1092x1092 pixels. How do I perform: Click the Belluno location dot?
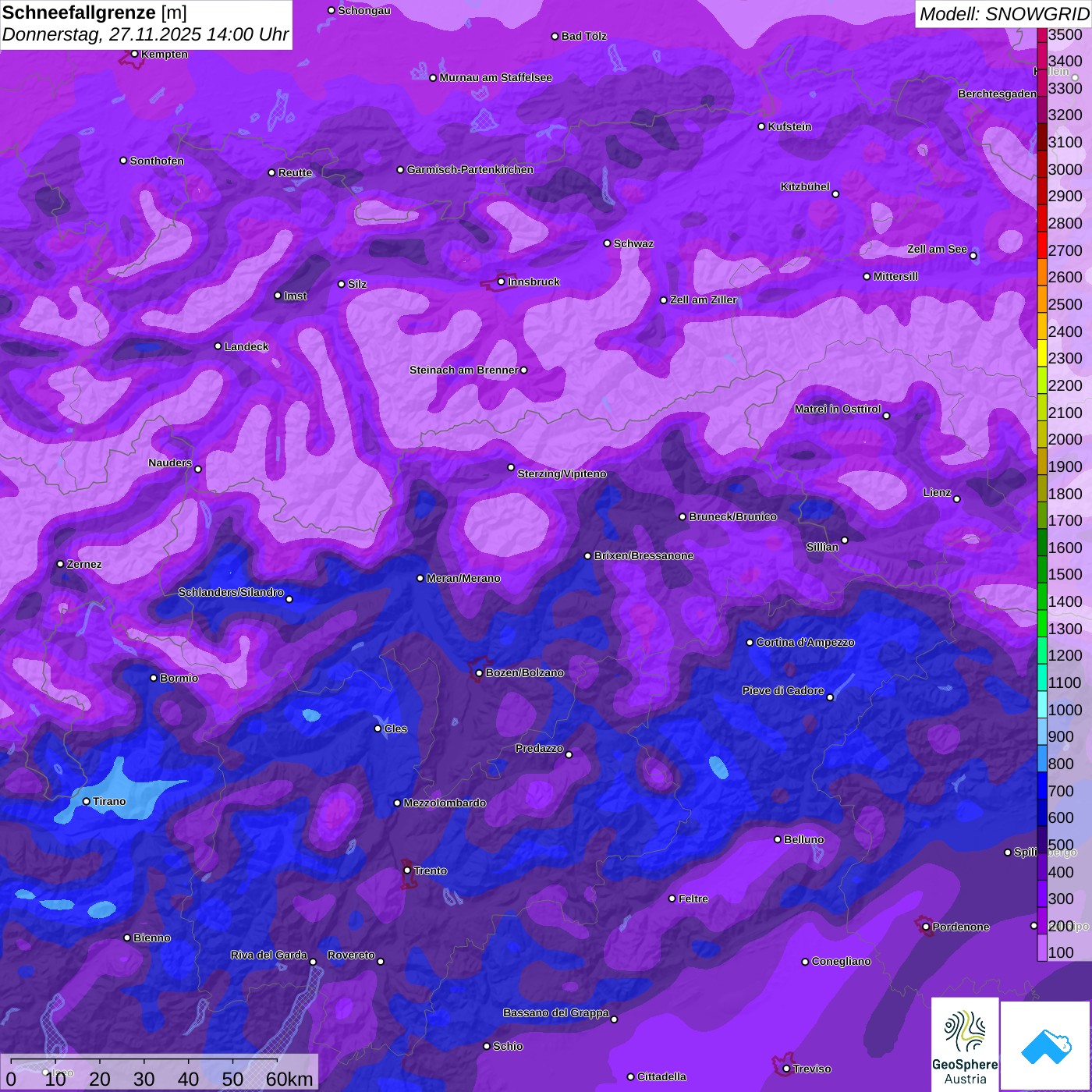[777, 839]
